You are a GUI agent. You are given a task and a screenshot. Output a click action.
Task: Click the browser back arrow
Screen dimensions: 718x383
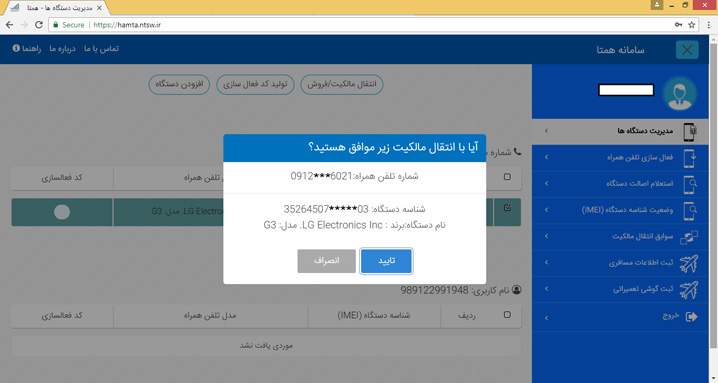tap(10, 25)
